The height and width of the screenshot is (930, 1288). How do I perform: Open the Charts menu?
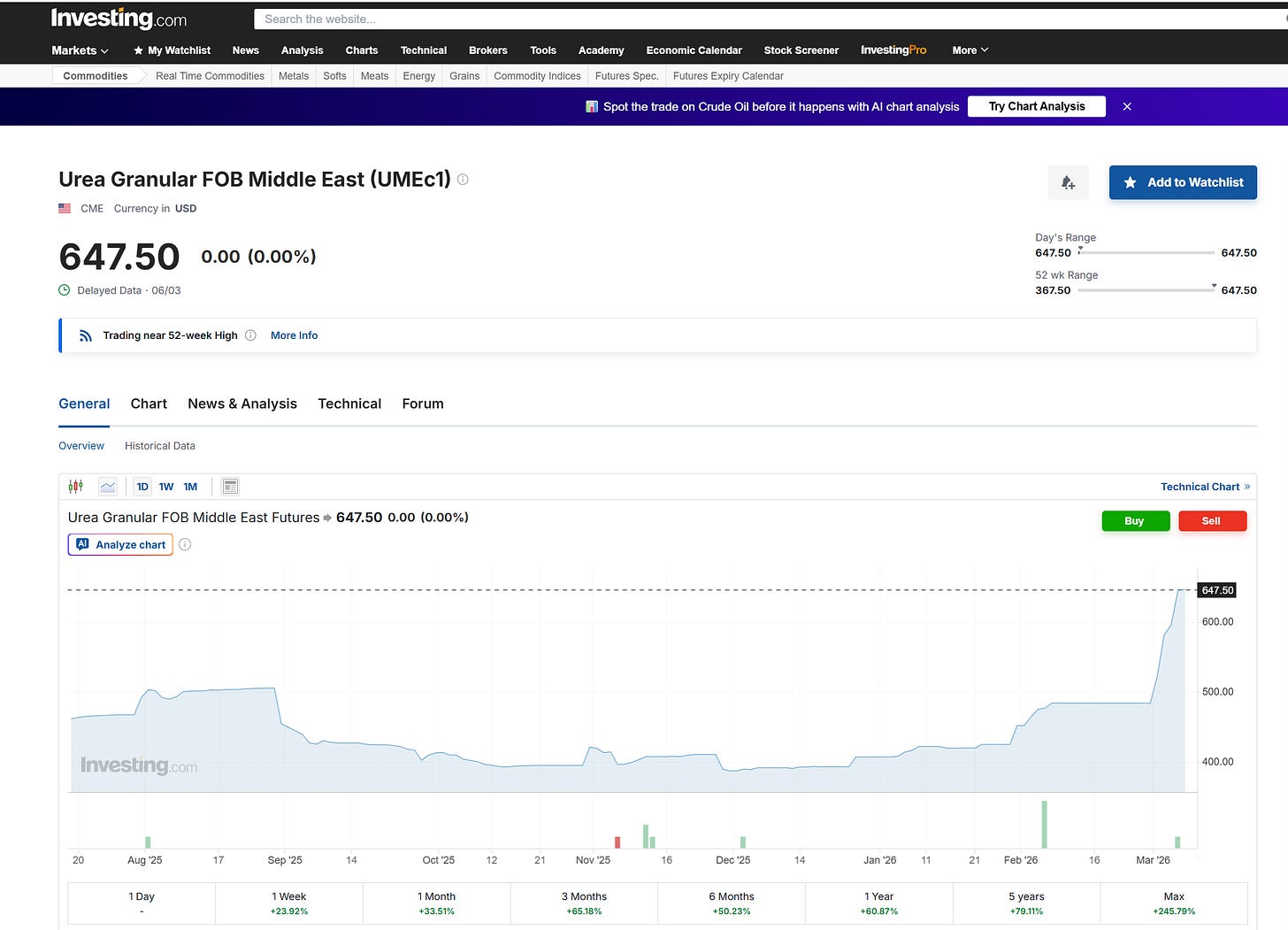[362, 50]
